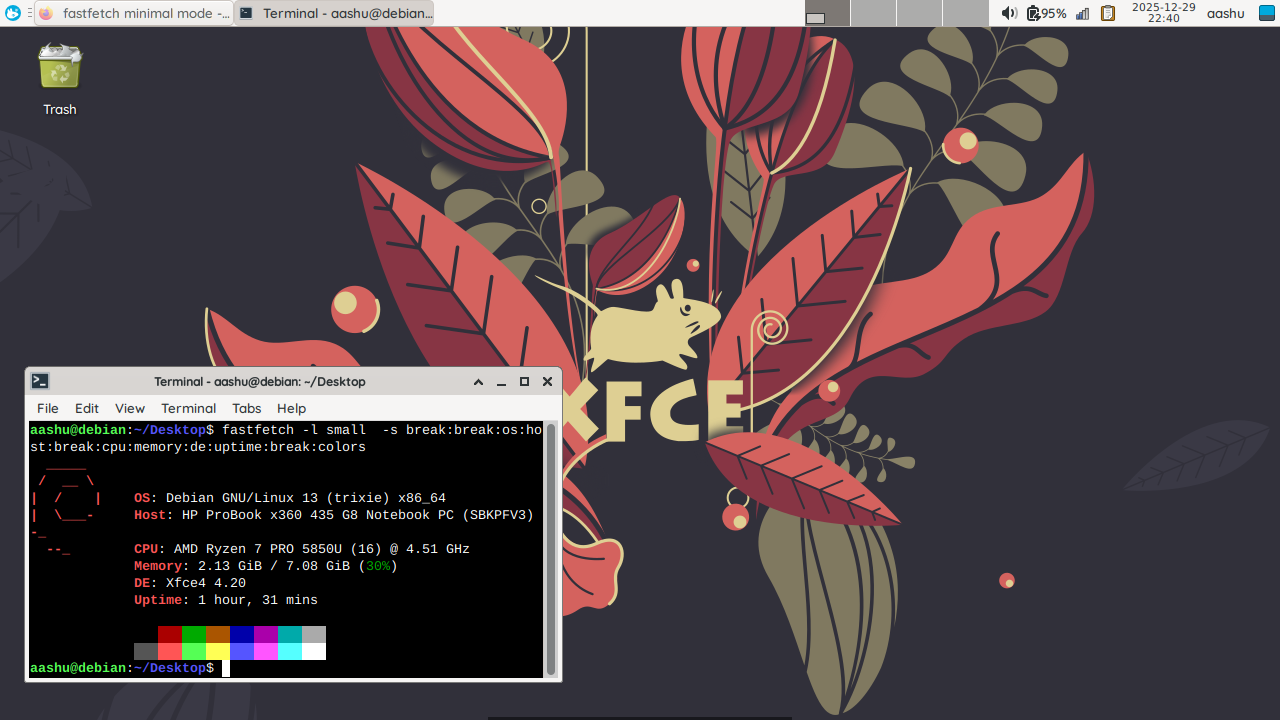Click the yellow color block in terminal

pyautogui.click(x=217, y=651)
